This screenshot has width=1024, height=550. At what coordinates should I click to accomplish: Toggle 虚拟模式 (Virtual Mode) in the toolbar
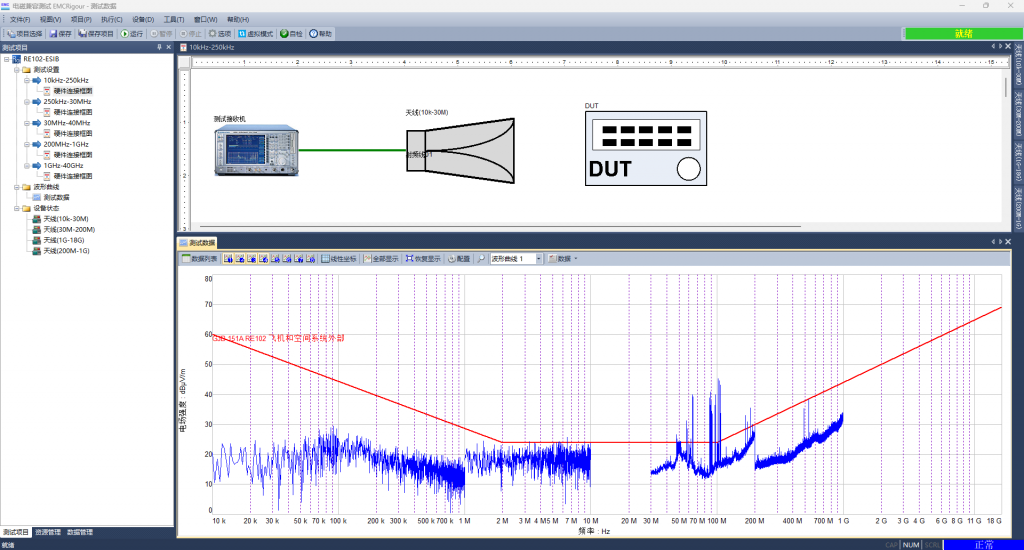pyautogui.click(x=256, y=34)
